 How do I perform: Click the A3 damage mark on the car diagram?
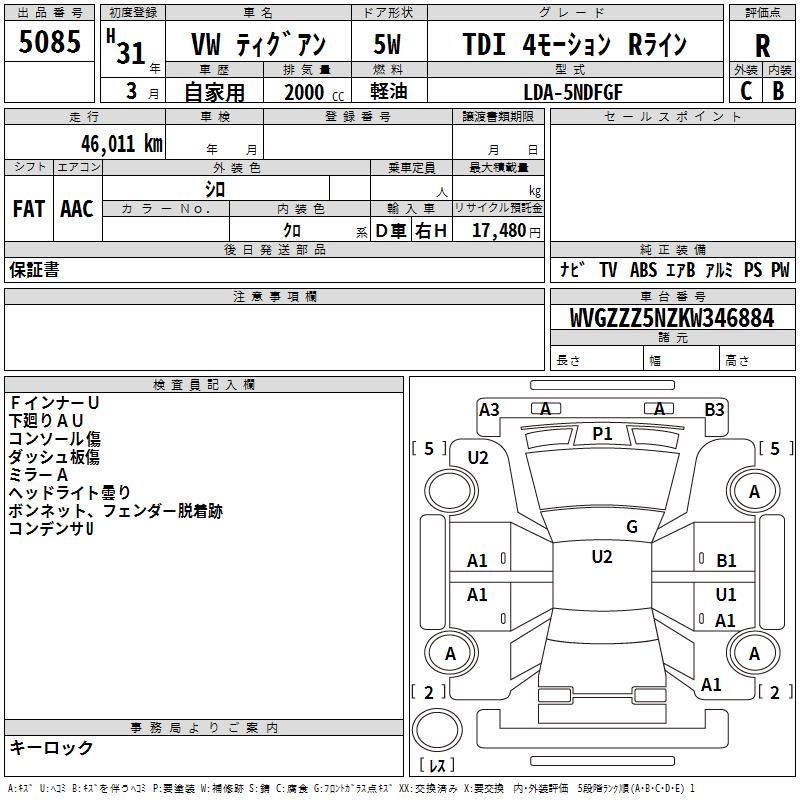(489, 409)
